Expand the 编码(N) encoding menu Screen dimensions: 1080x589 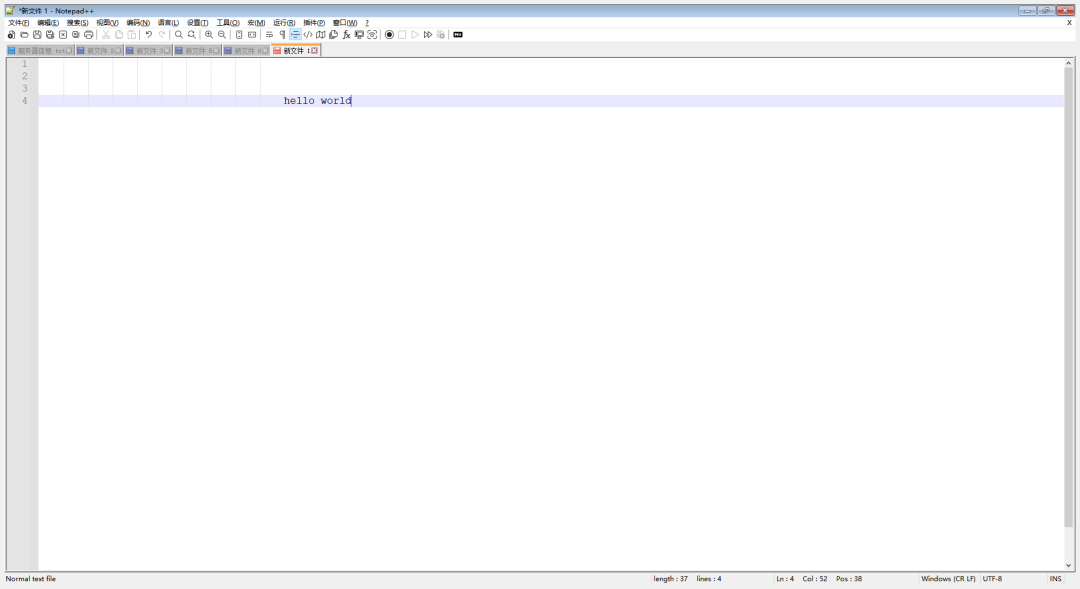coord(137,22)
